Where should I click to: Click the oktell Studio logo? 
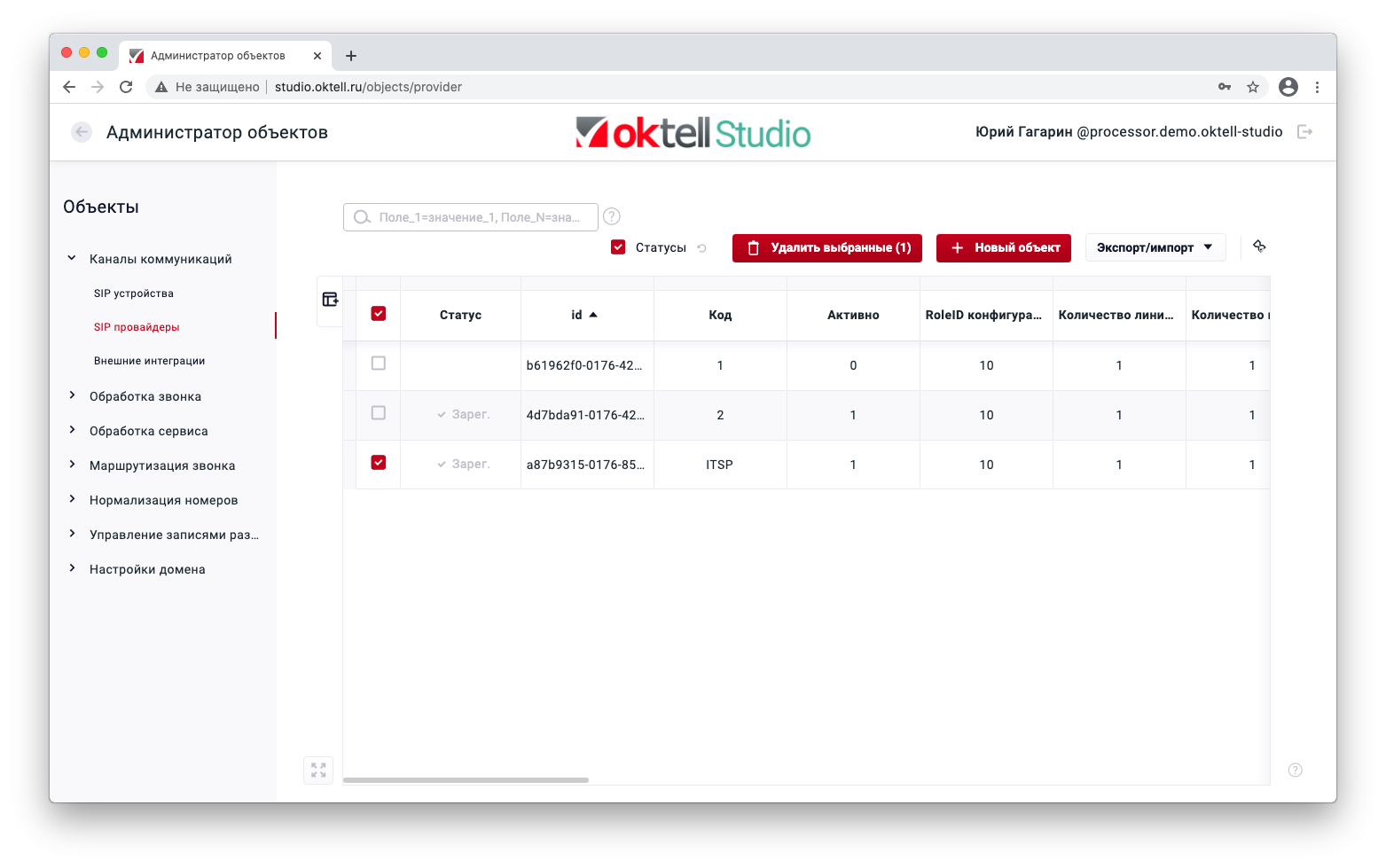click(693, 133)
